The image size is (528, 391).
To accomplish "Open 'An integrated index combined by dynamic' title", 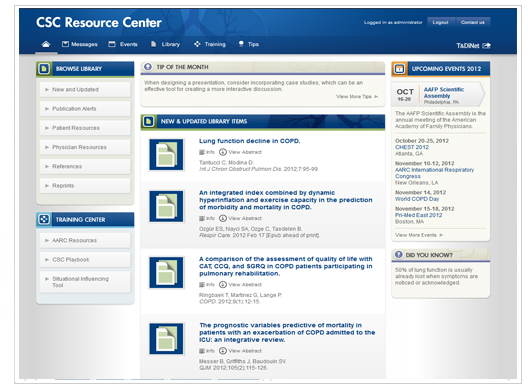I will tap(286, 200).
